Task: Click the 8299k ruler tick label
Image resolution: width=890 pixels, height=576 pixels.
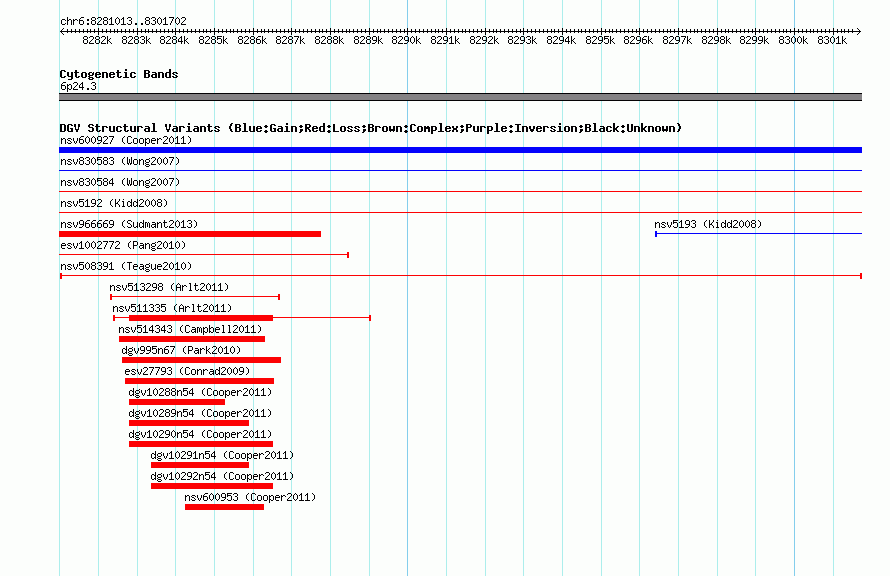Action: click(x=754, y=40)
